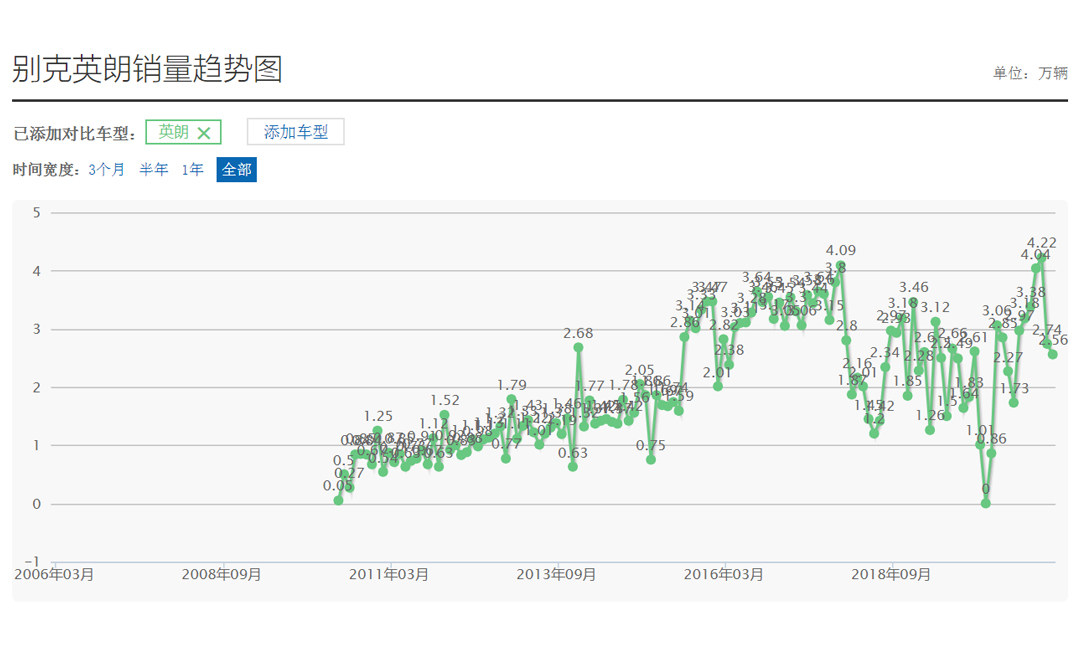Screen dimensions: 1080x650
Task: Click the 添加车型 button
Action: pos(295,132)
